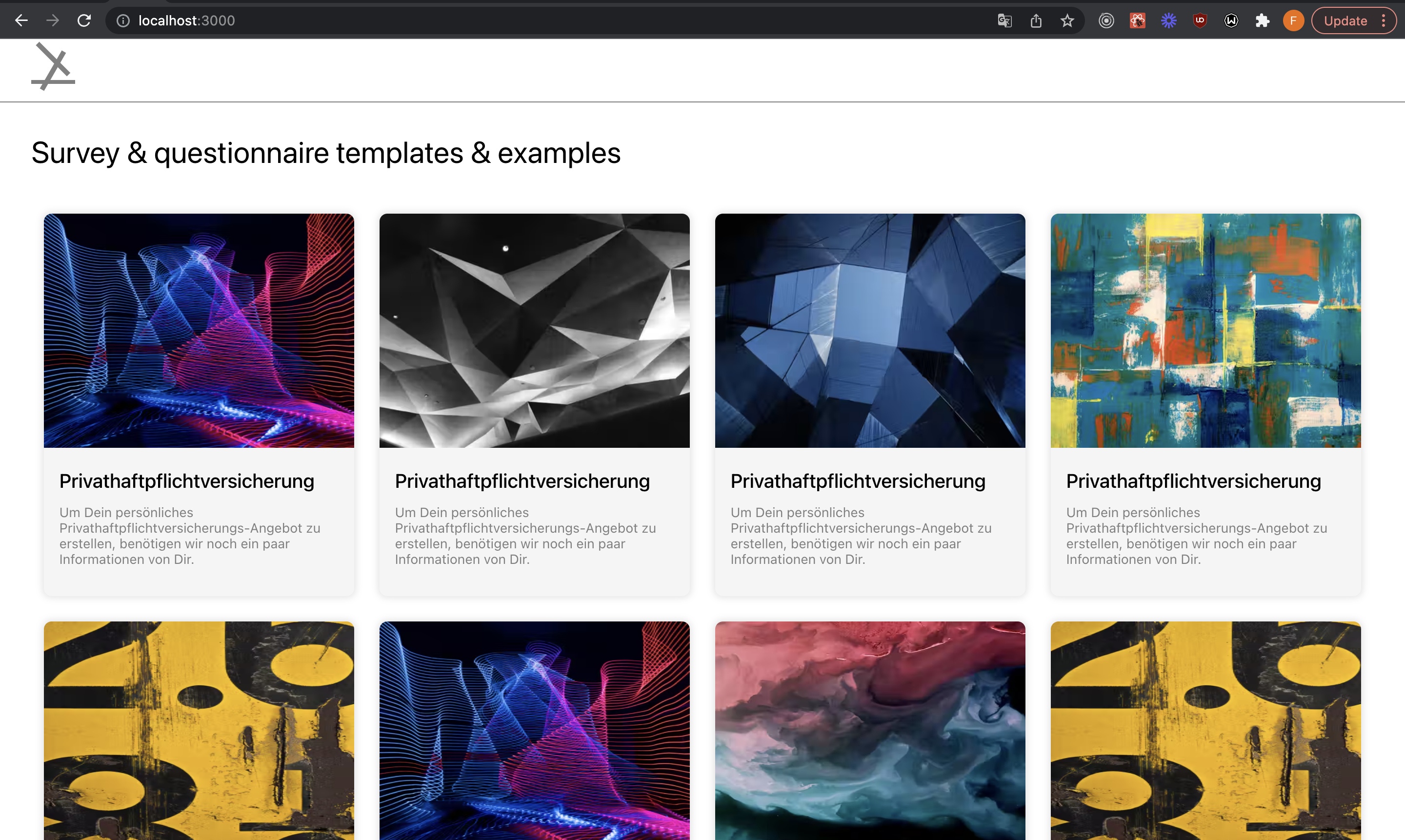Click the Privathaftpflichtversicherung title under the wave-lines image
The width and height of the screenshot is (1405, 840).
point(187,481)
